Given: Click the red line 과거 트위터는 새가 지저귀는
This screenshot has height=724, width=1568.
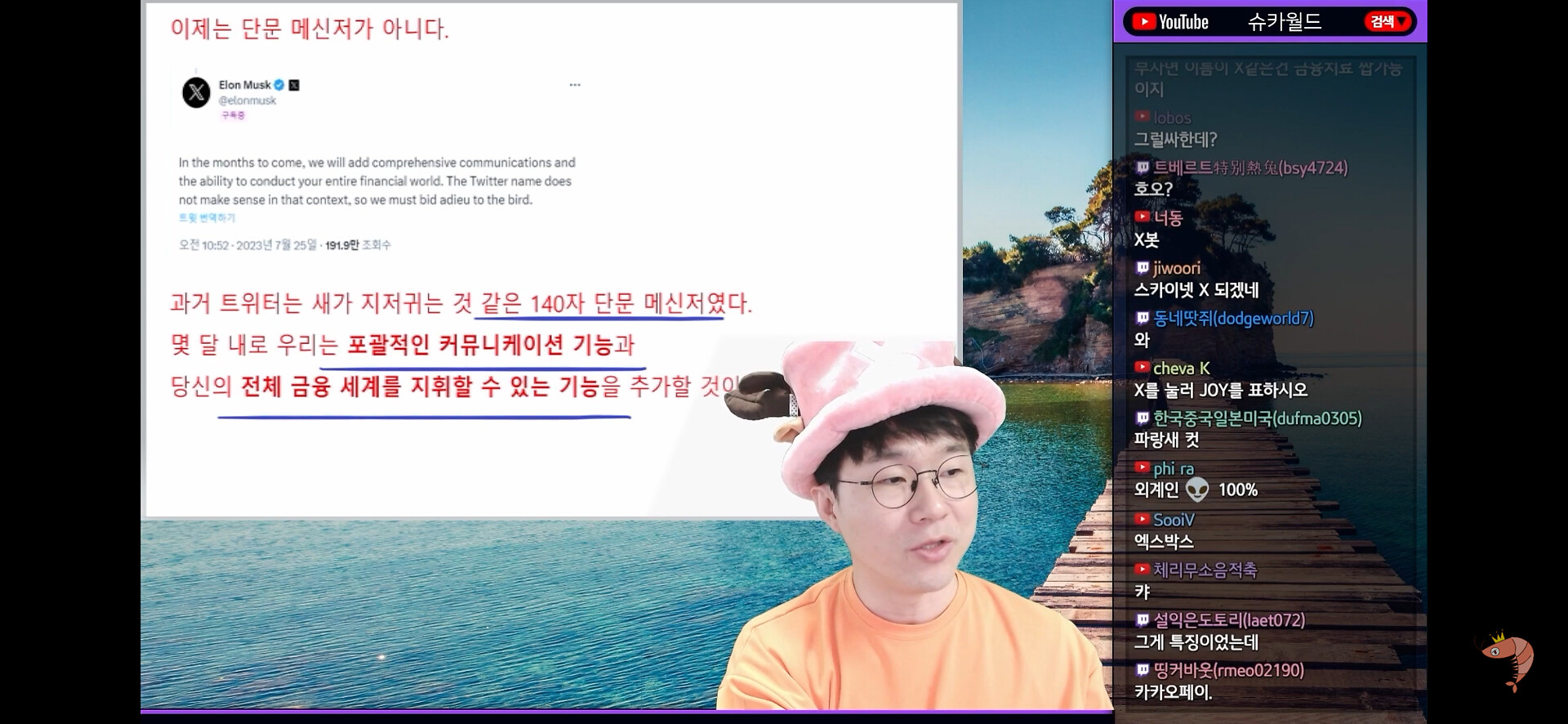Looking at the screenshot, I should point(461,304).
